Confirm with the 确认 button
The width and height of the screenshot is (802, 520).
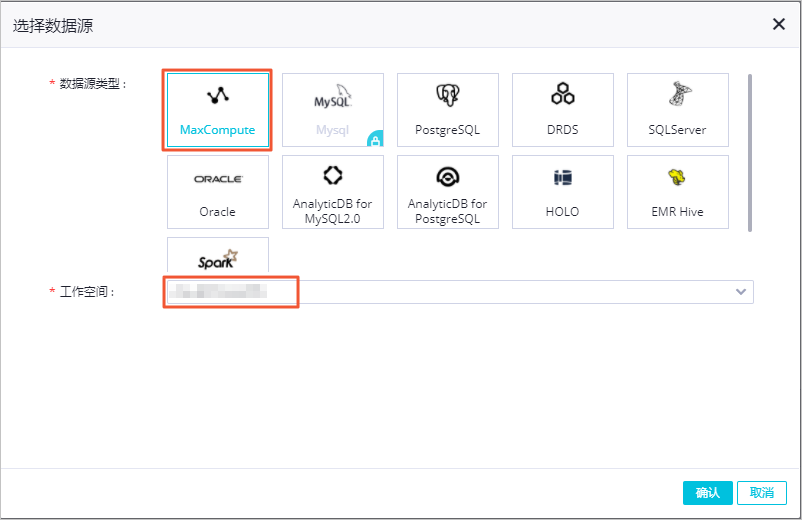707,493
